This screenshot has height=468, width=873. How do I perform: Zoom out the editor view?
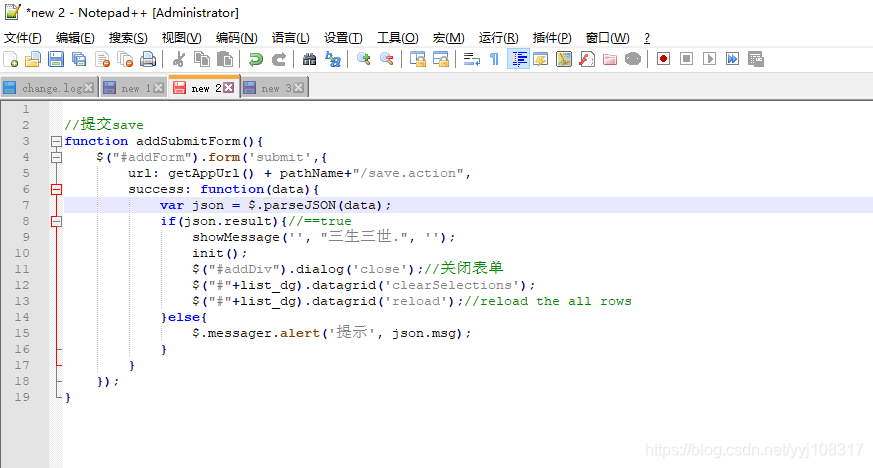click(x=386, y=59)
